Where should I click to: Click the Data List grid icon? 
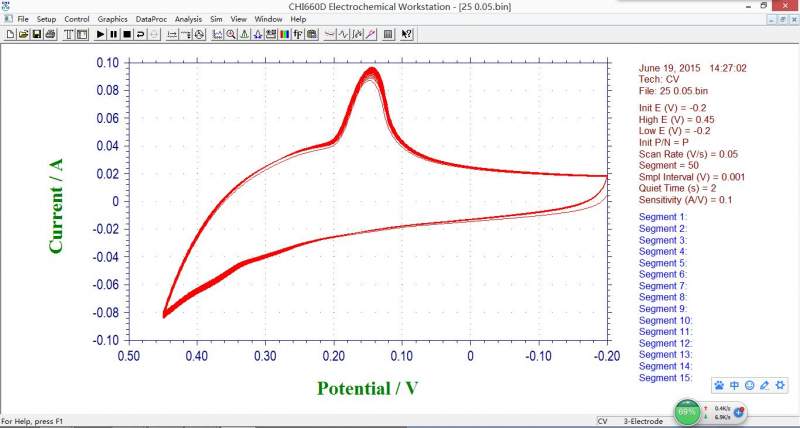388,34
